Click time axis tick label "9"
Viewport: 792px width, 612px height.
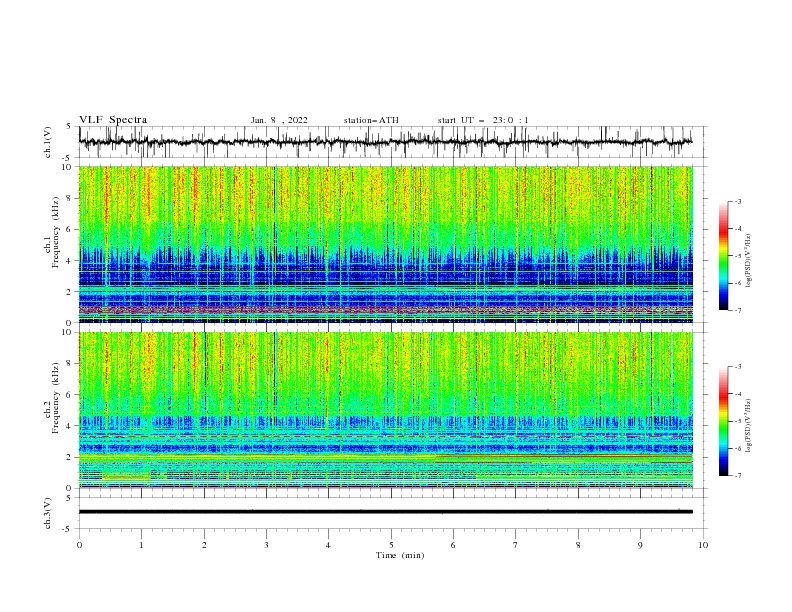coord(640,545)
